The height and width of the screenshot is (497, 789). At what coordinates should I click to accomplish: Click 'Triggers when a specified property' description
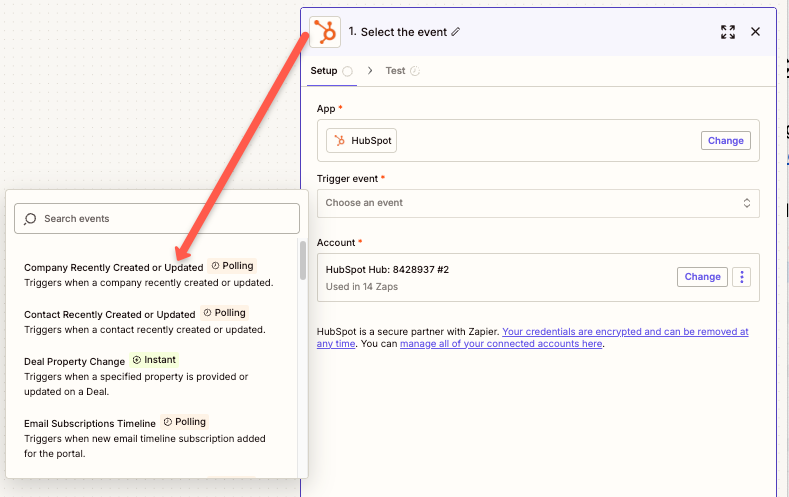[x=136, y=384]
